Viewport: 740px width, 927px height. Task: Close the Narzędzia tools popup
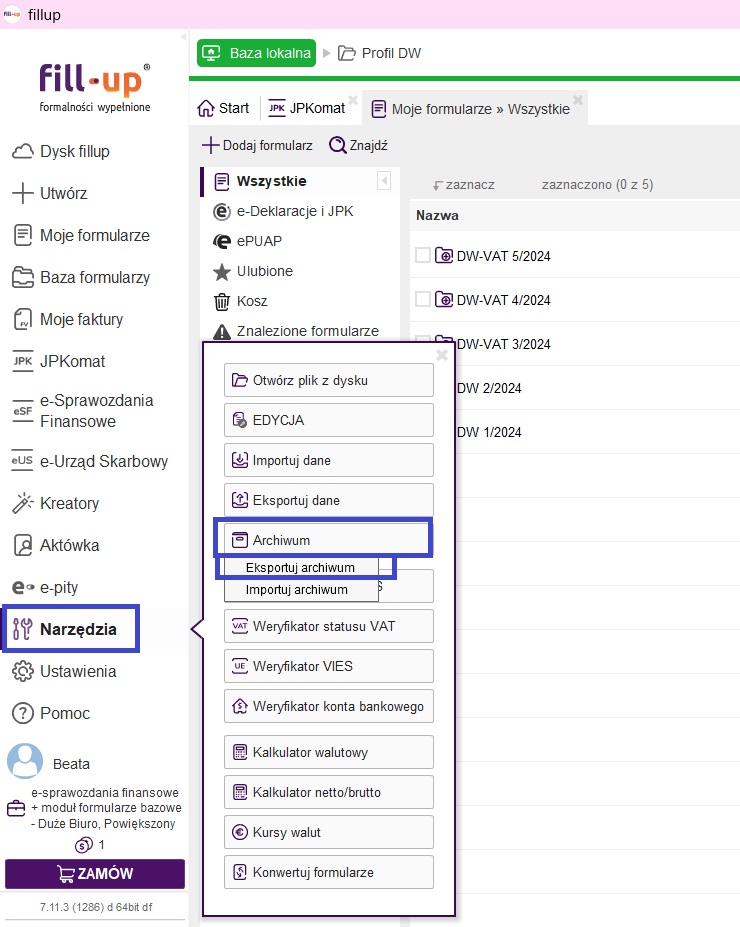(x=442, y=354)
